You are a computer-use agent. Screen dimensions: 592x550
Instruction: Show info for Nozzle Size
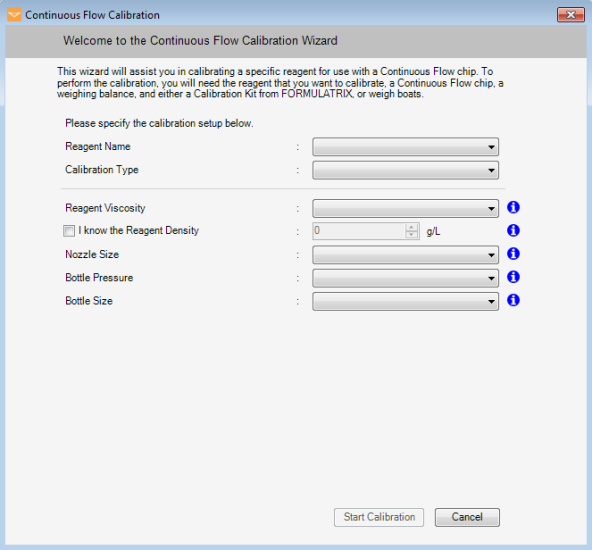513,254
